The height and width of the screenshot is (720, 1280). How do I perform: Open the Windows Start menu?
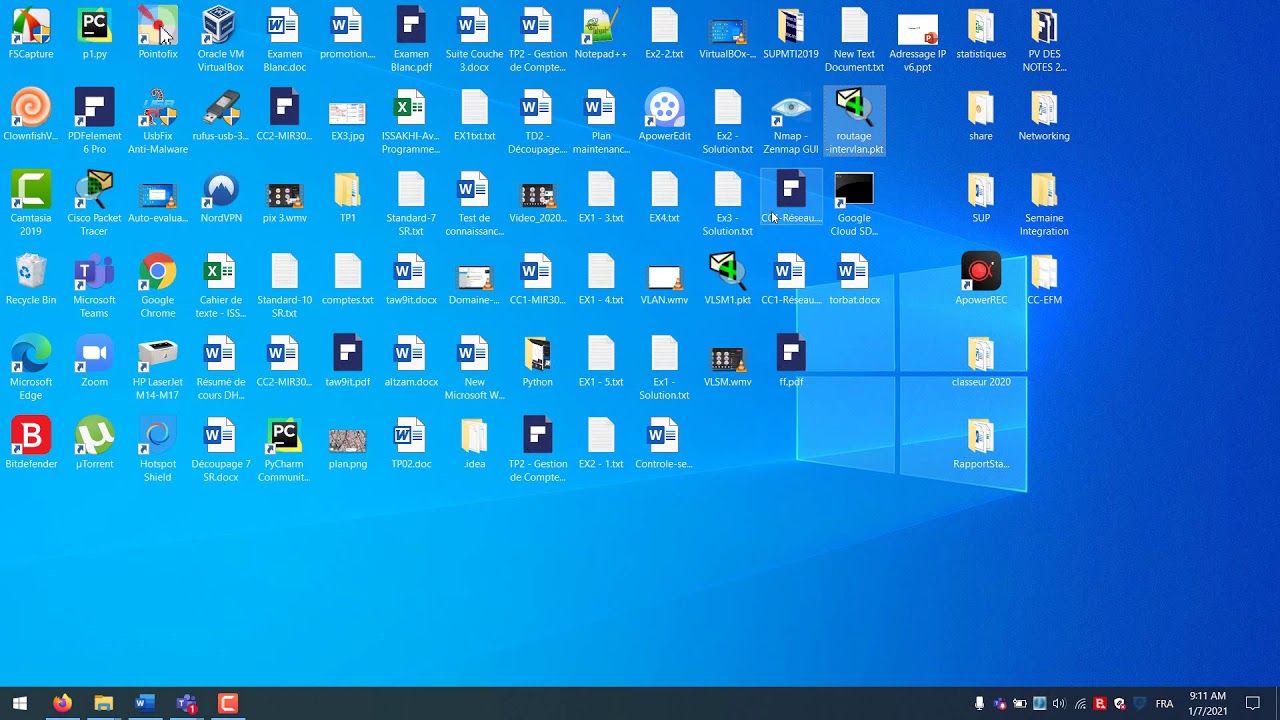(19, 703)
